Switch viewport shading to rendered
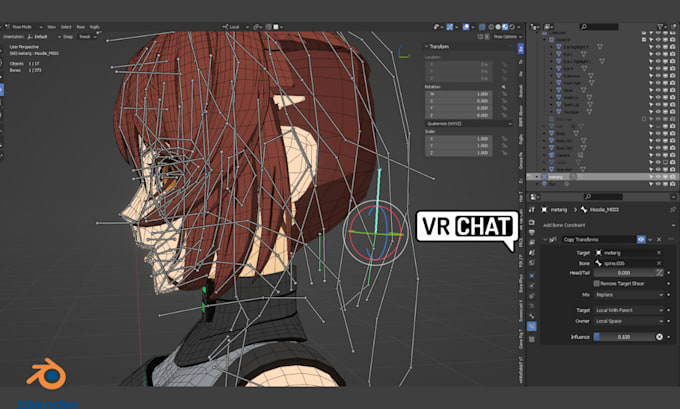 pyautogui.click(x=512, y=27)
